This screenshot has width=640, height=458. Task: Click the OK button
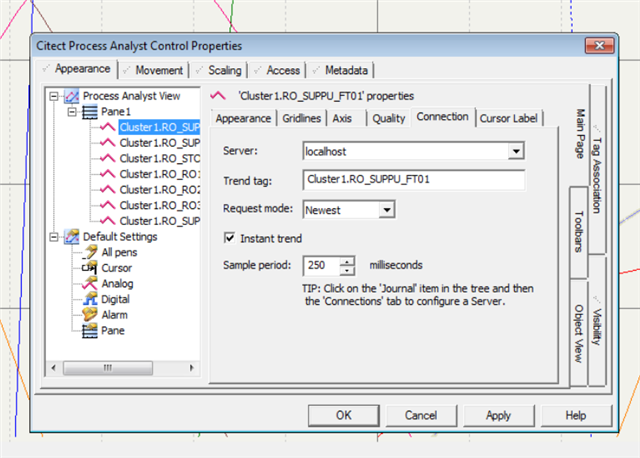click(x=344, y=416)
